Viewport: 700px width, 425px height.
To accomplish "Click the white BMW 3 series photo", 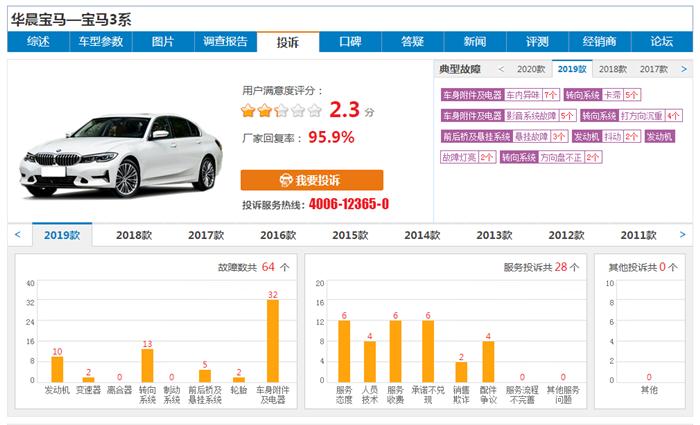I will click(x=121, y=154).
